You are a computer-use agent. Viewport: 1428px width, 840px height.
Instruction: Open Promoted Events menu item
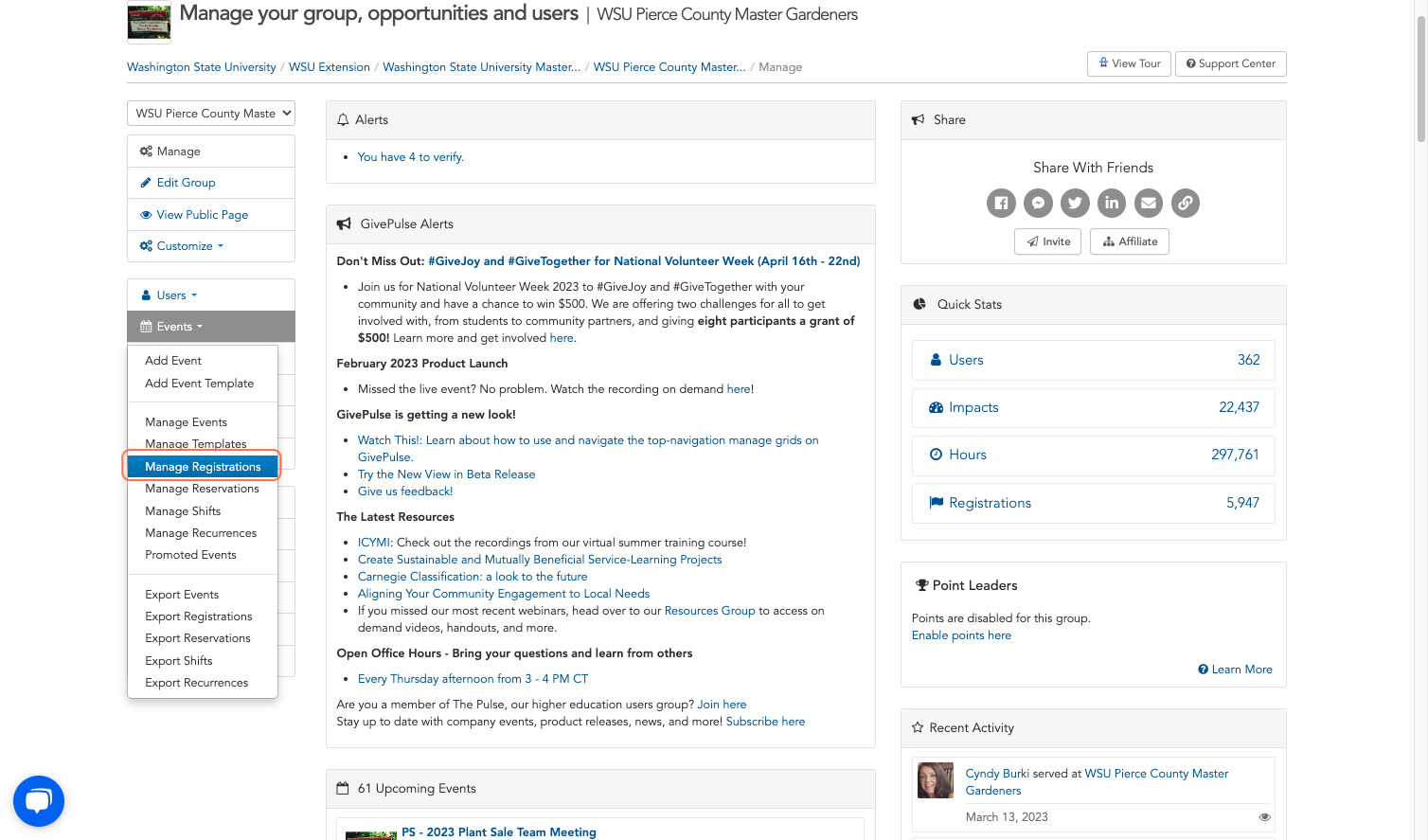(190, 555)
